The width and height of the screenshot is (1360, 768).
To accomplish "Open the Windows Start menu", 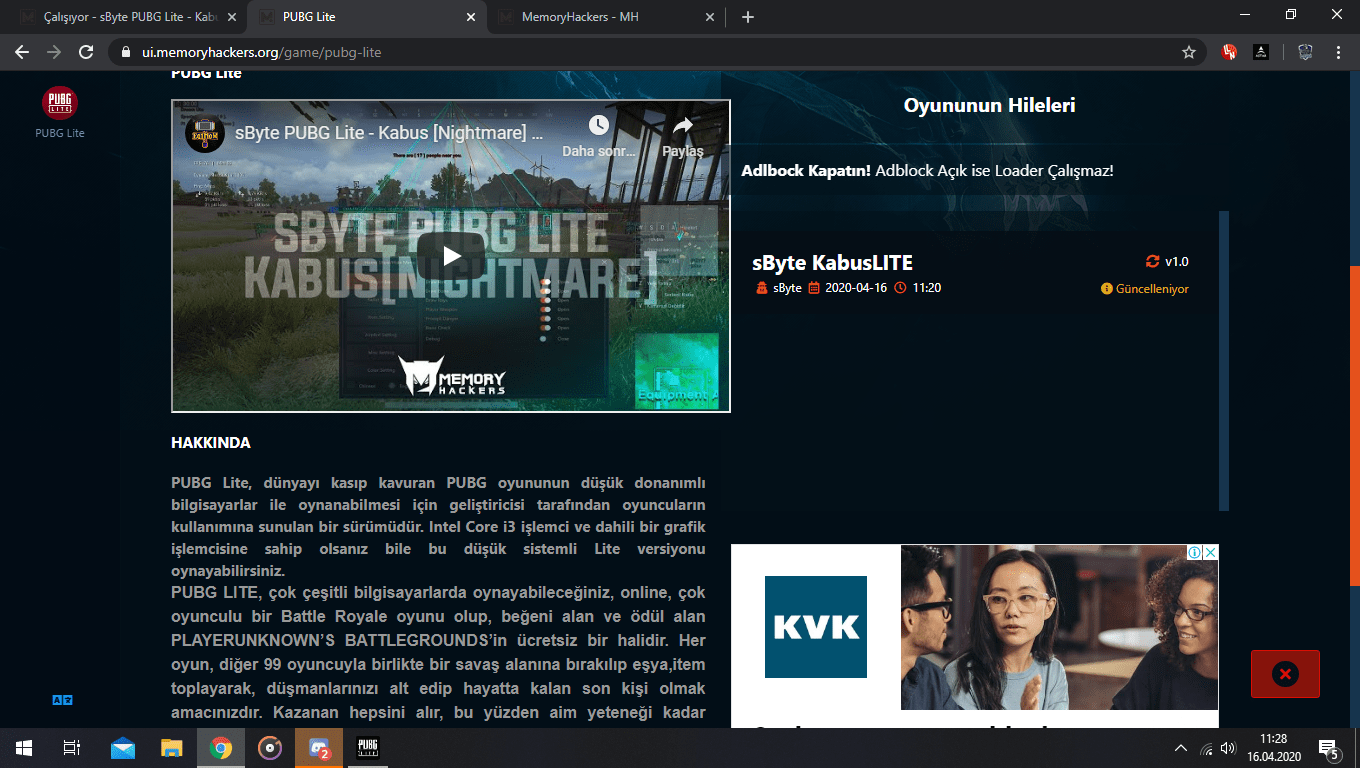I will click(x=24, y=748).
